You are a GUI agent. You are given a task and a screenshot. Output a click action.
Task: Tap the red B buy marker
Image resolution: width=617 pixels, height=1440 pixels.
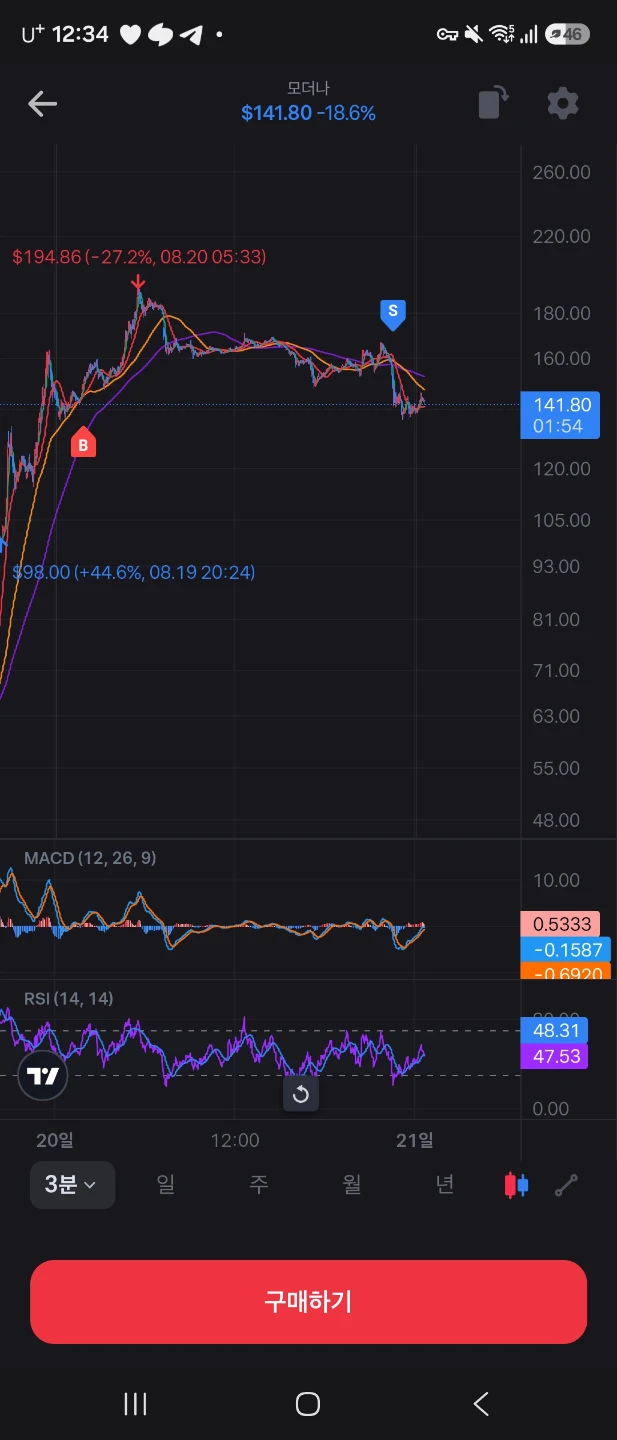pos(83,442)
